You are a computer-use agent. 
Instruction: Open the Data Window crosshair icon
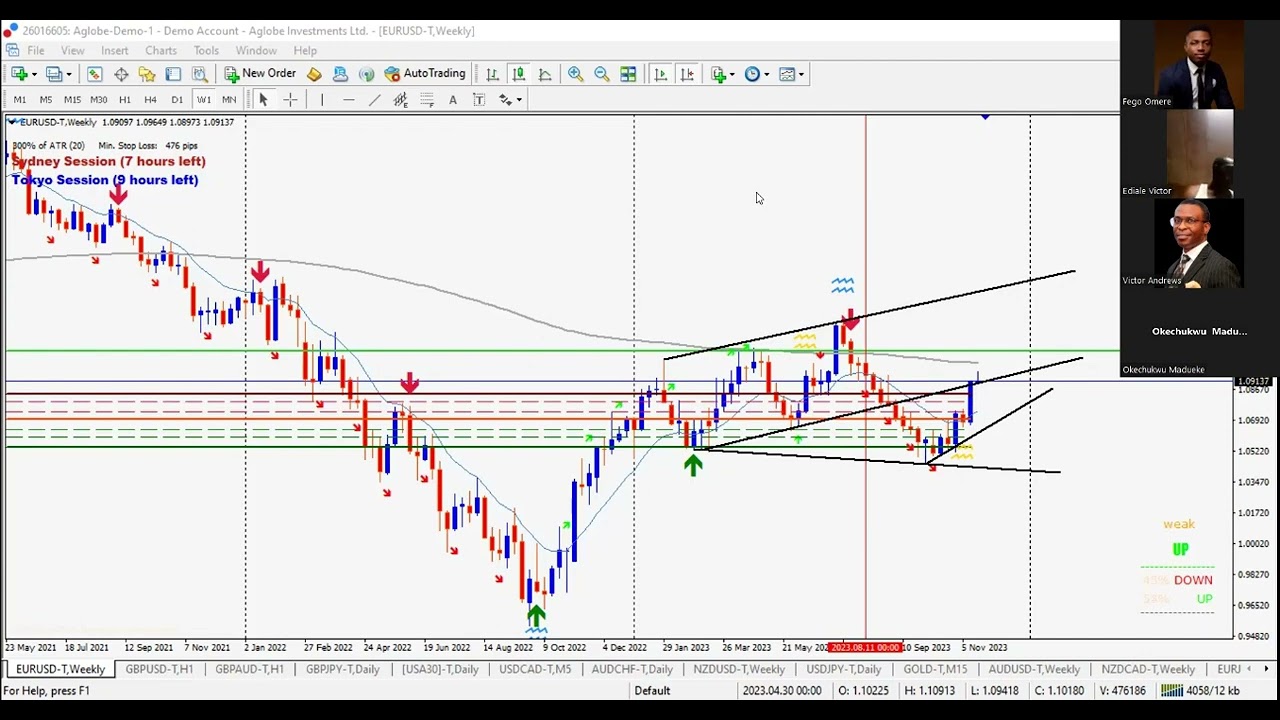pos(121,74)
